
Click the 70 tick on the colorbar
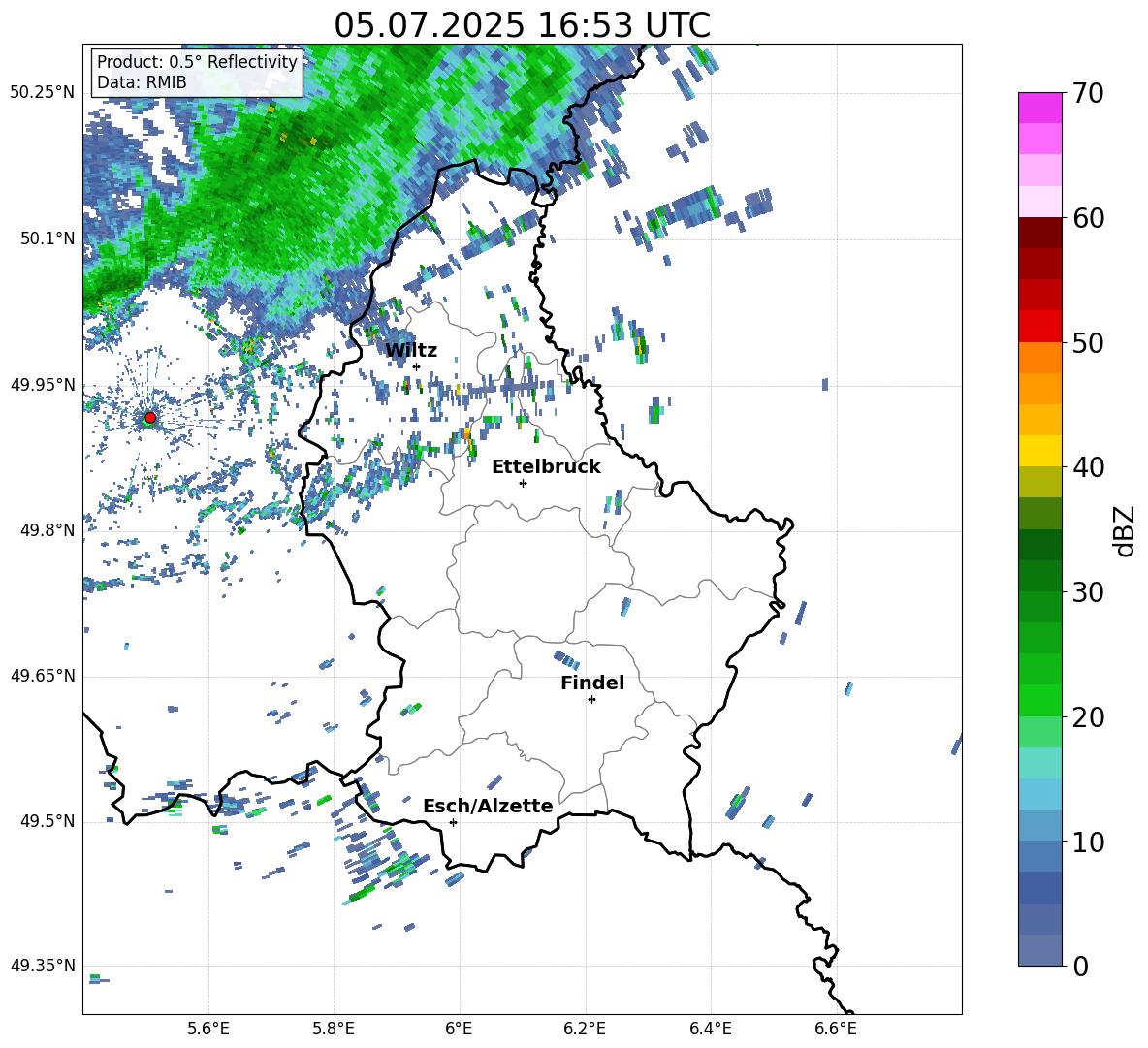click(1088, 93)
